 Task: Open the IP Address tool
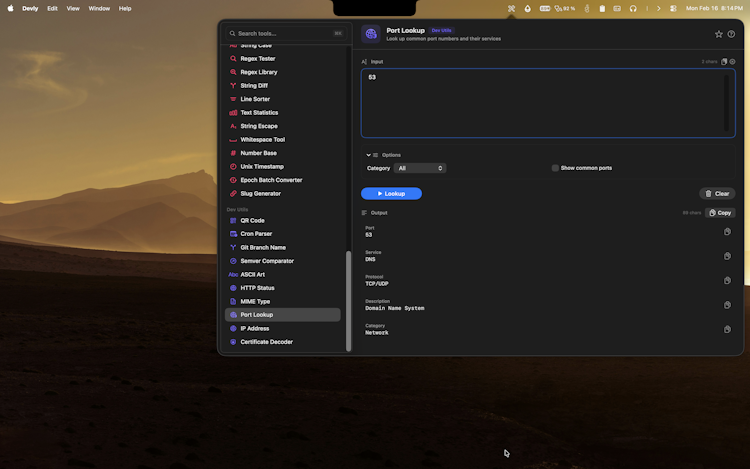(x=282, y=328)
